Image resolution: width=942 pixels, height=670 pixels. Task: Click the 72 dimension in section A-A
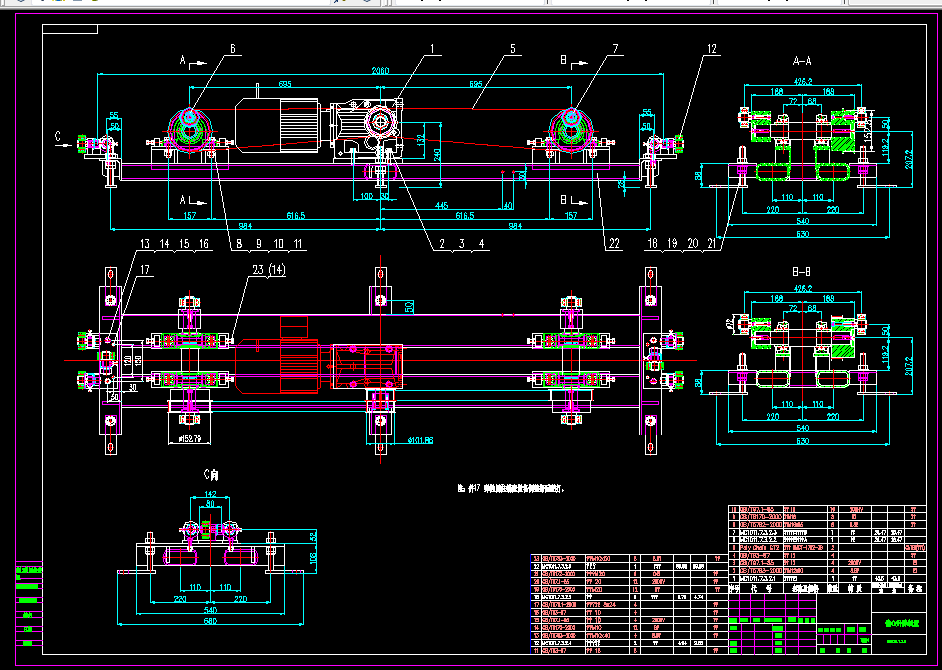coord(793,101)
